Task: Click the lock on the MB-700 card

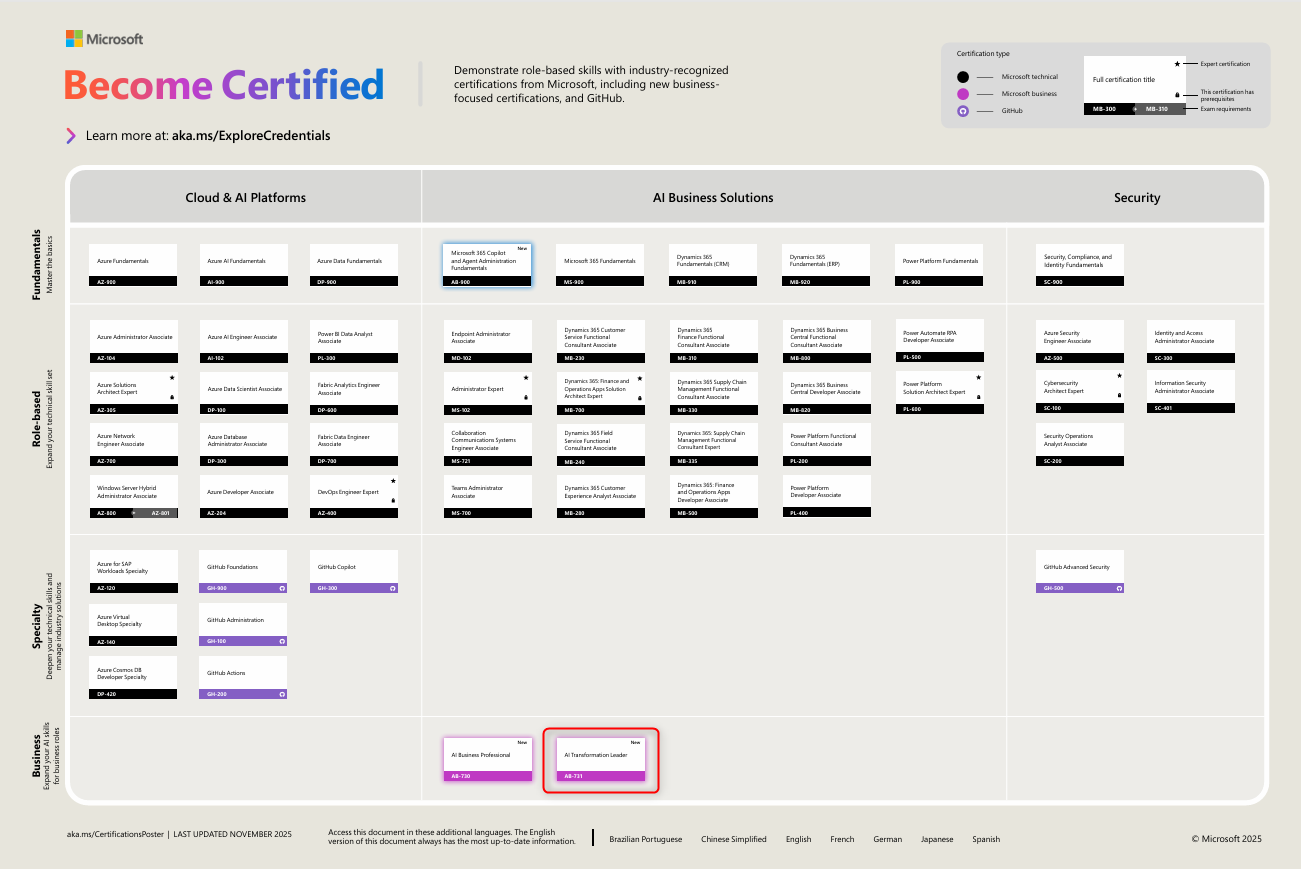Action: click(639, 398)
